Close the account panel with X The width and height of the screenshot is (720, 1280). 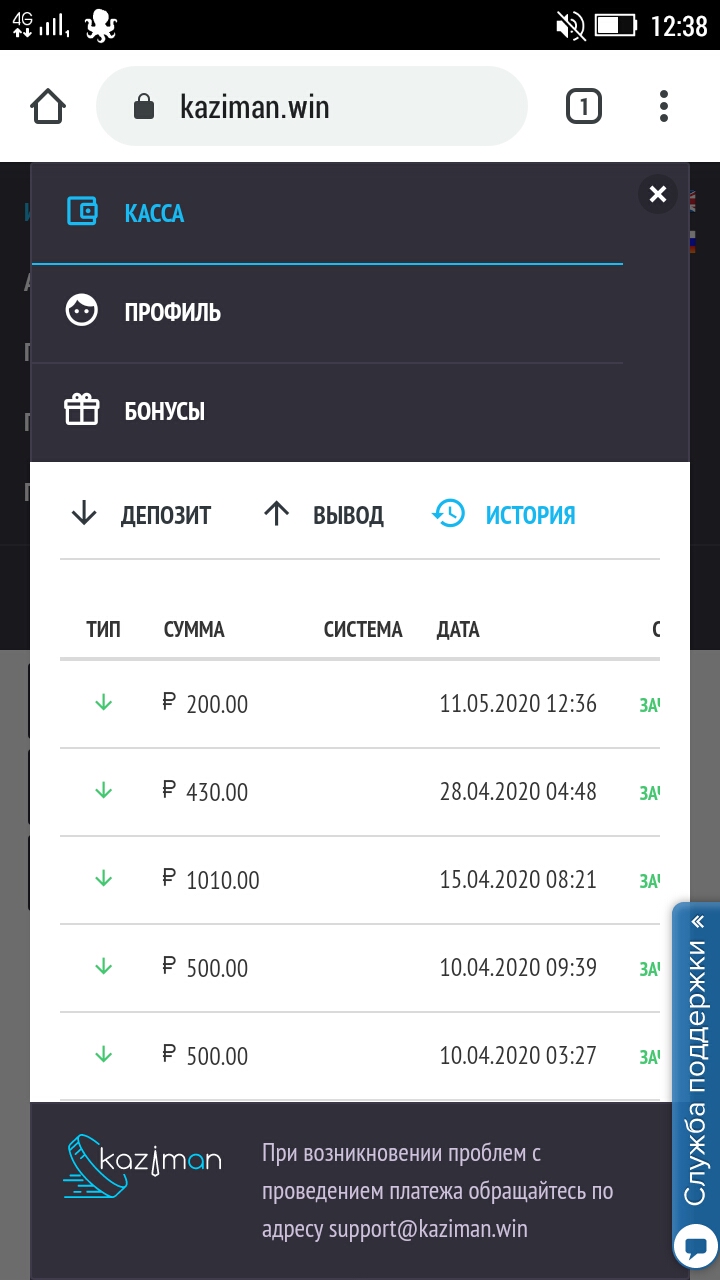coord(657,194)
